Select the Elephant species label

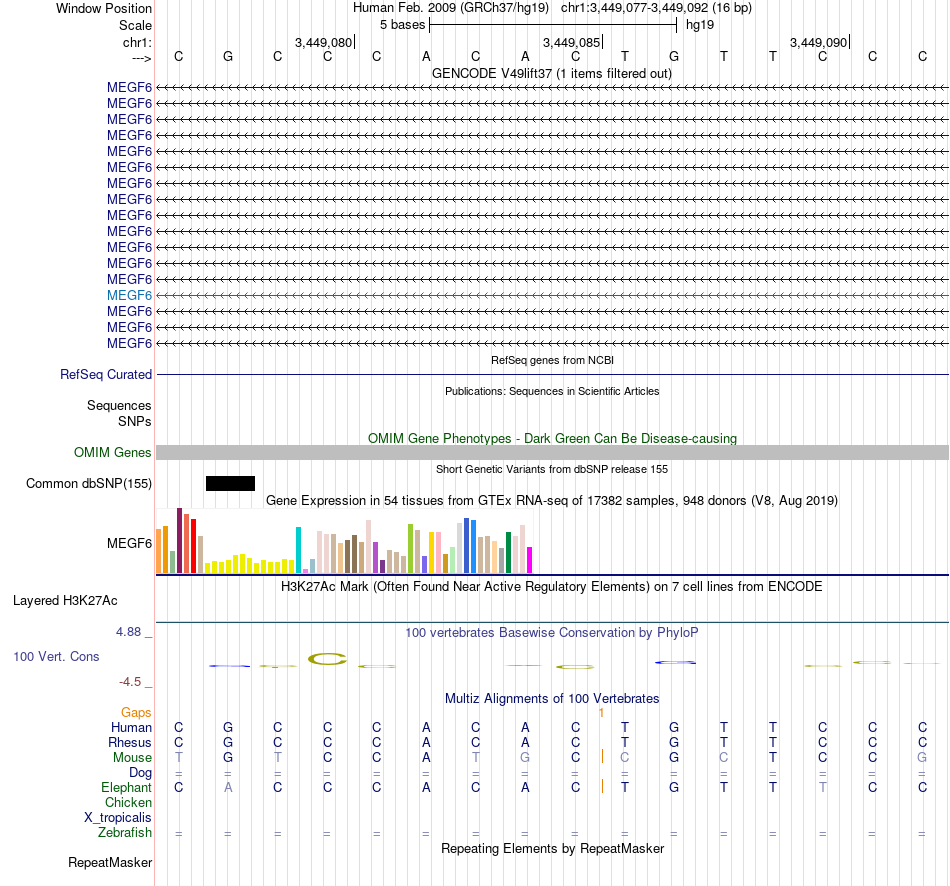pyautogui.click(x=126, y=787)
